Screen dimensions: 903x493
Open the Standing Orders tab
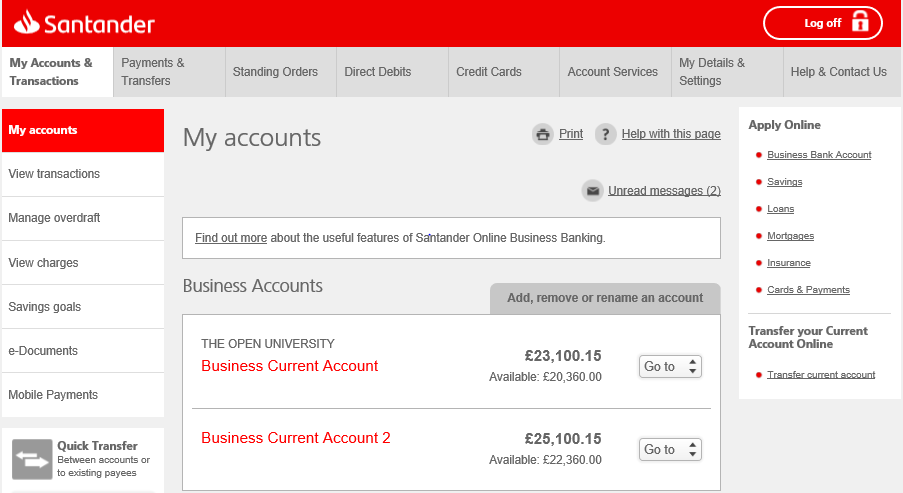coord(281,72)
